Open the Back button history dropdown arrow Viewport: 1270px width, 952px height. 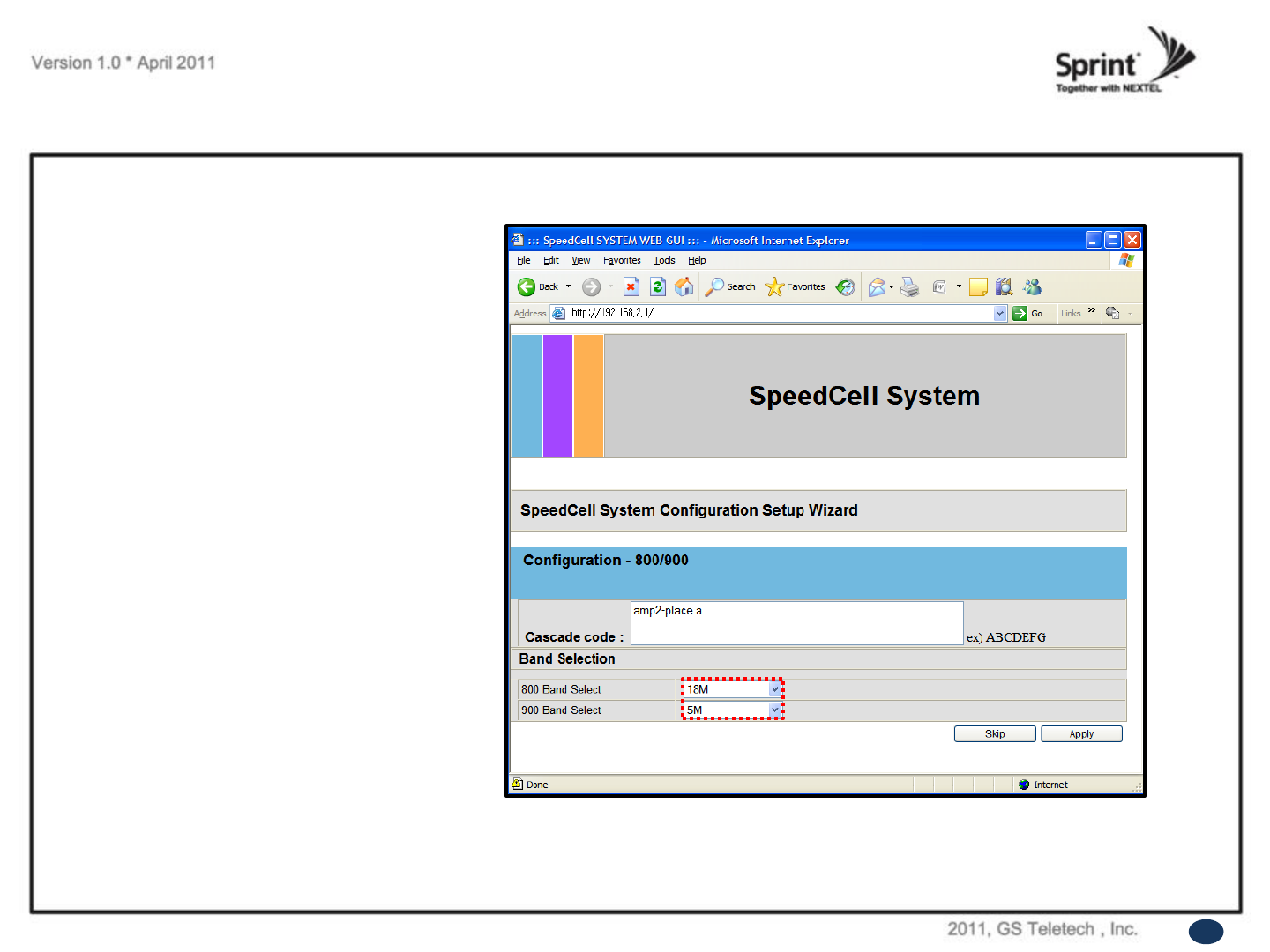pyautogui.click(x=568, y=286)
